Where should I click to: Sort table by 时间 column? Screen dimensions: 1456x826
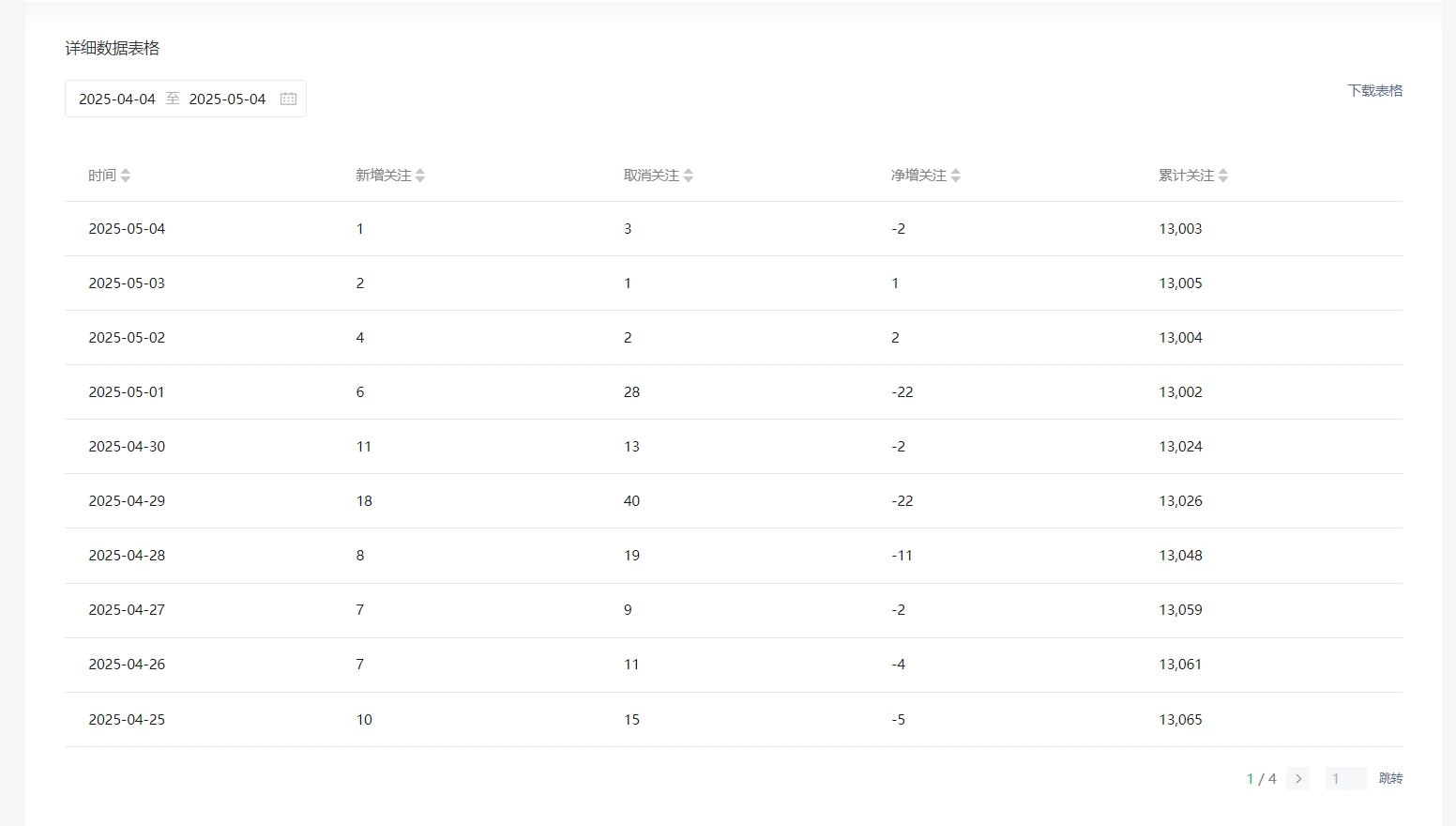click(x=126, y=176)
